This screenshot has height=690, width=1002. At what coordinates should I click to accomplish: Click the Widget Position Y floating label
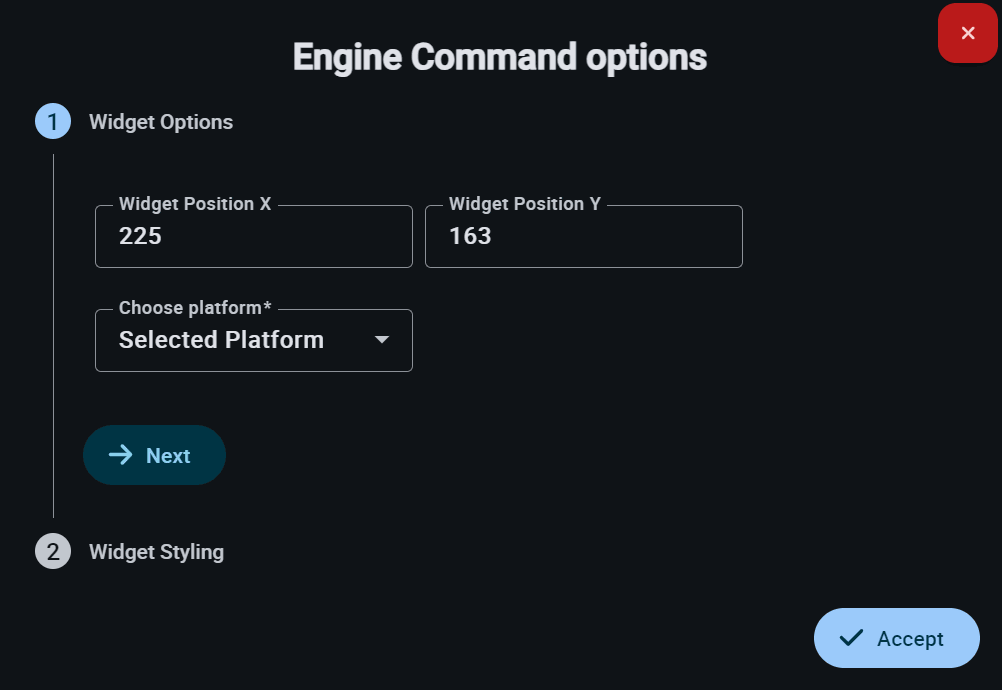click(525, 204)
